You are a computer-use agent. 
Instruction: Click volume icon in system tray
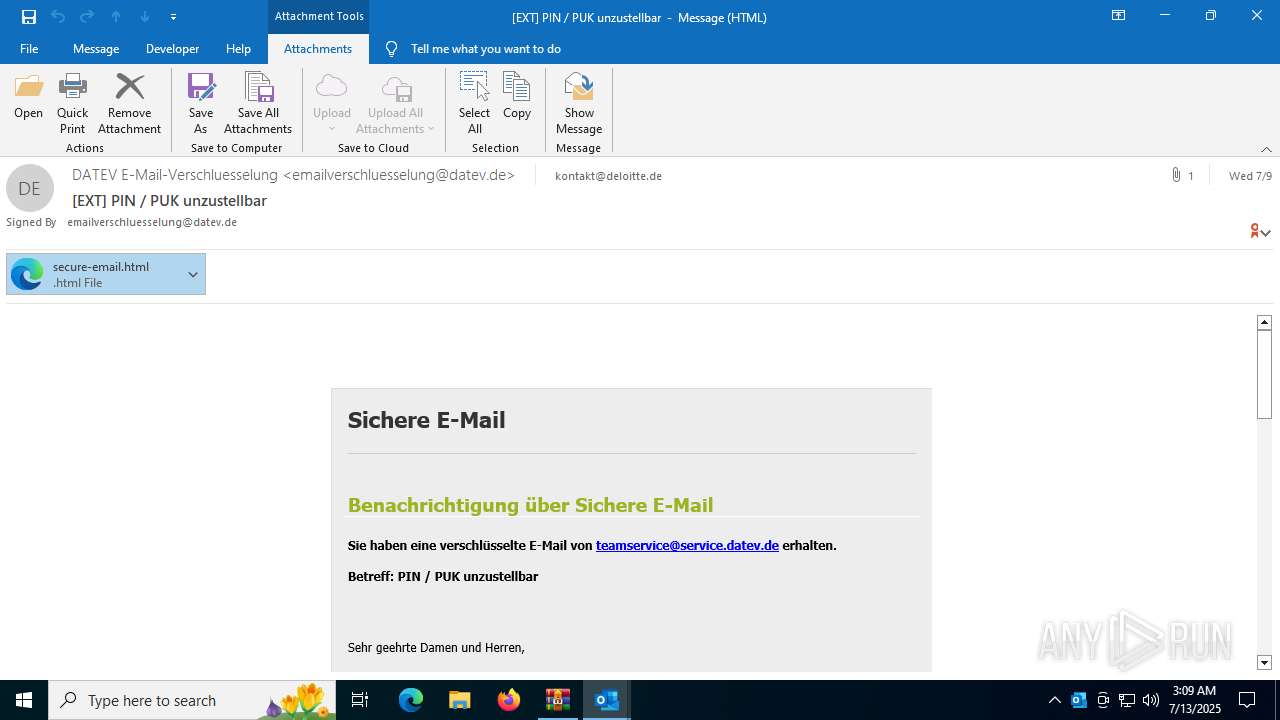coord(1151,700)
